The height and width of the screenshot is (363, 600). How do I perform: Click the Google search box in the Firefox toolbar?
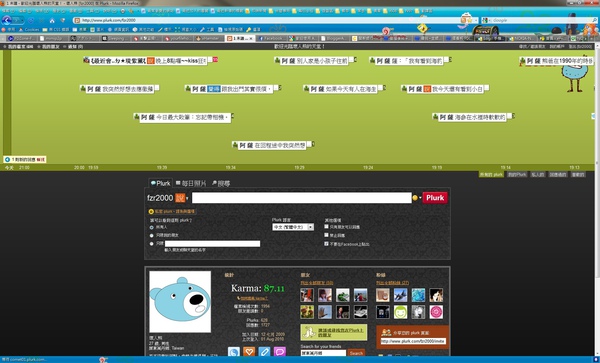point(541,20)
